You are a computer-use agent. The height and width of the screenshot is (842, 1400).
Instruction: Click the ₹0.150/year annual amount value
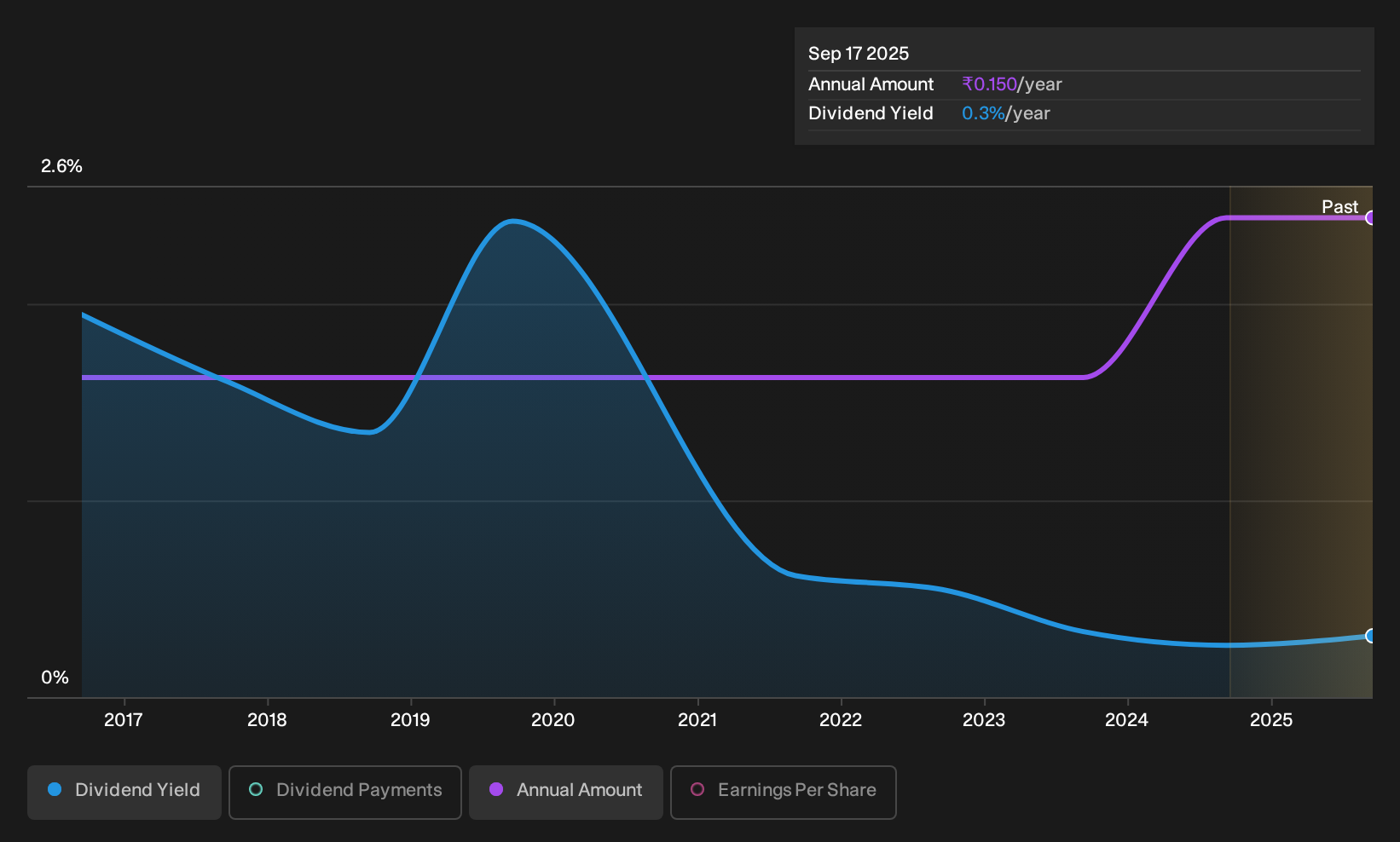coord(1012,84)
